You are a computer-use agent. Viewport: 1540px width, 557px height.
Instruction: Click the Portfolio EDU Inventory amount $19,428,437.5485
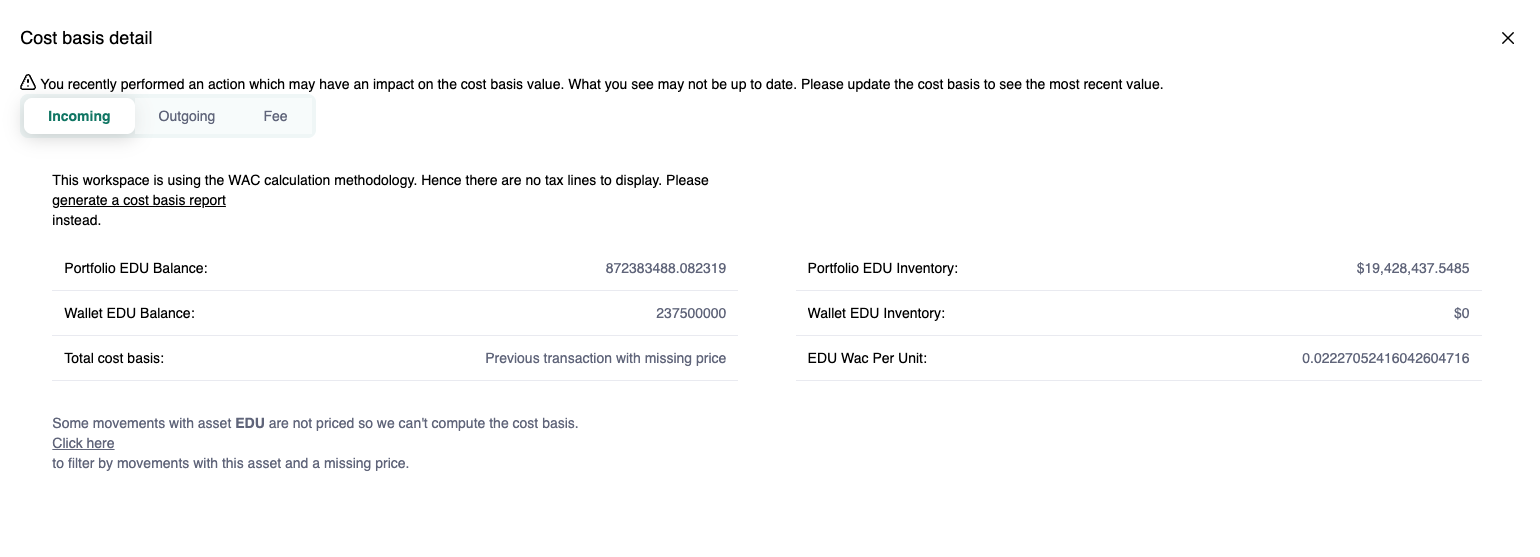click(1412, 268)
